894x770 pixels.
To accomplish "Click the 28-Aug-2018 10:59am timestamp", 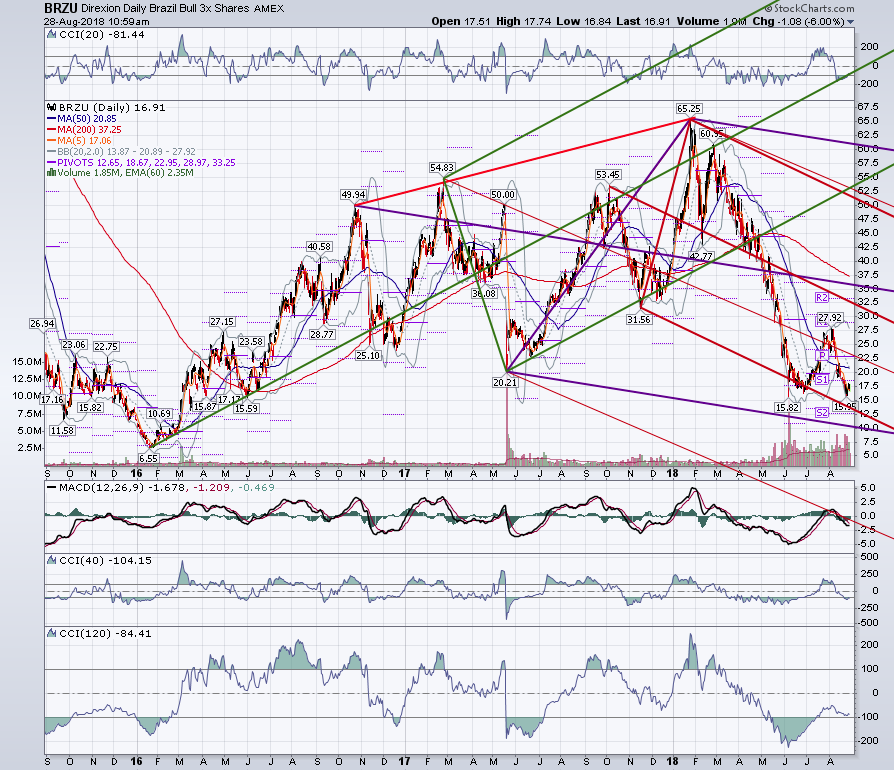I will point(97,22).
